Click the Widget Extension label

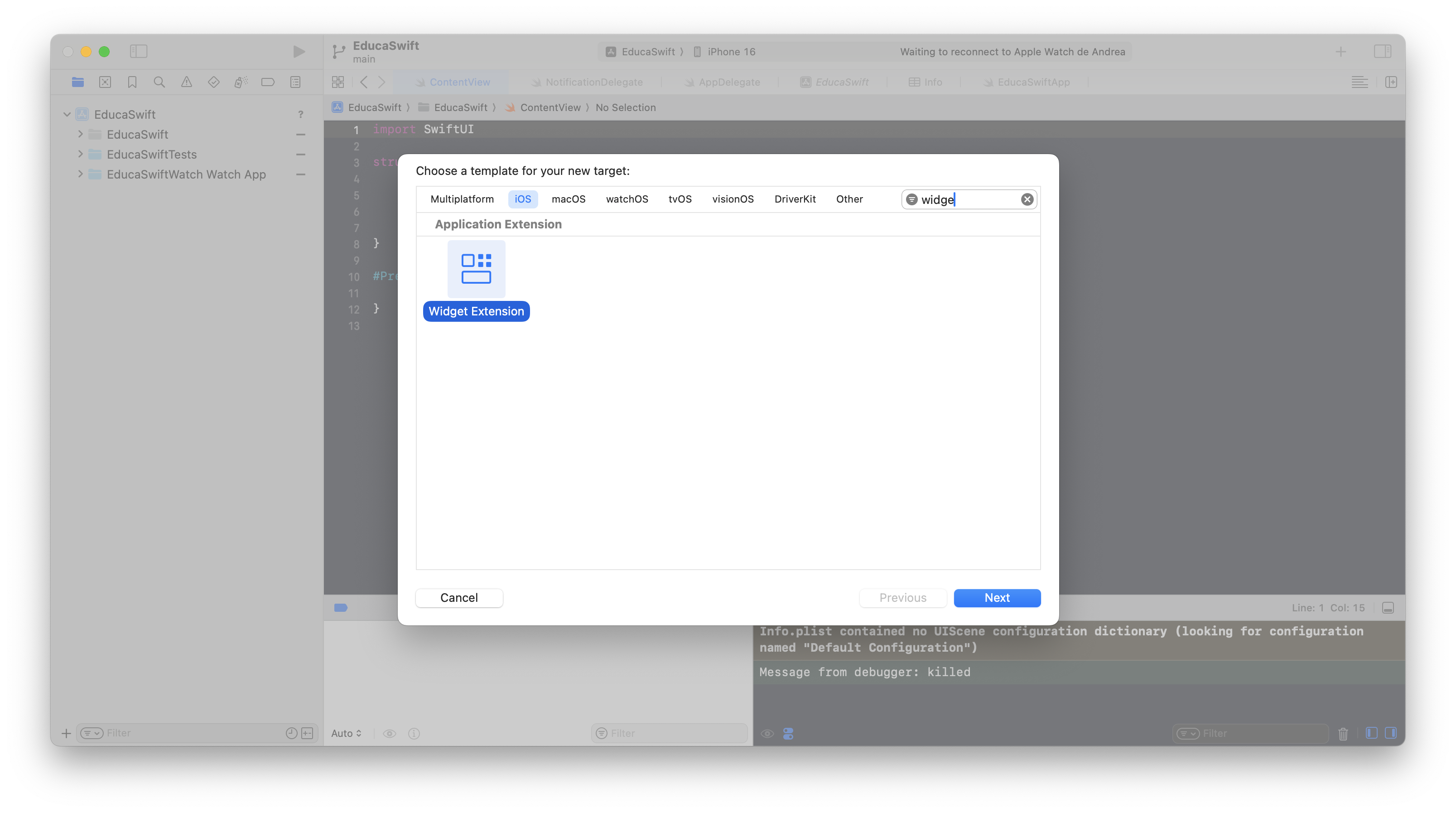click(476, 311)
